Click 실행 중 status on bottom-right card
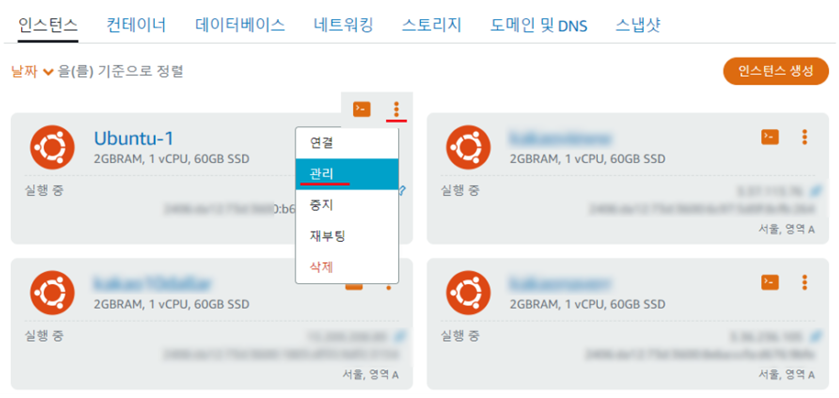The height and width of the screenshot is (398, 839). pos(460,336)
